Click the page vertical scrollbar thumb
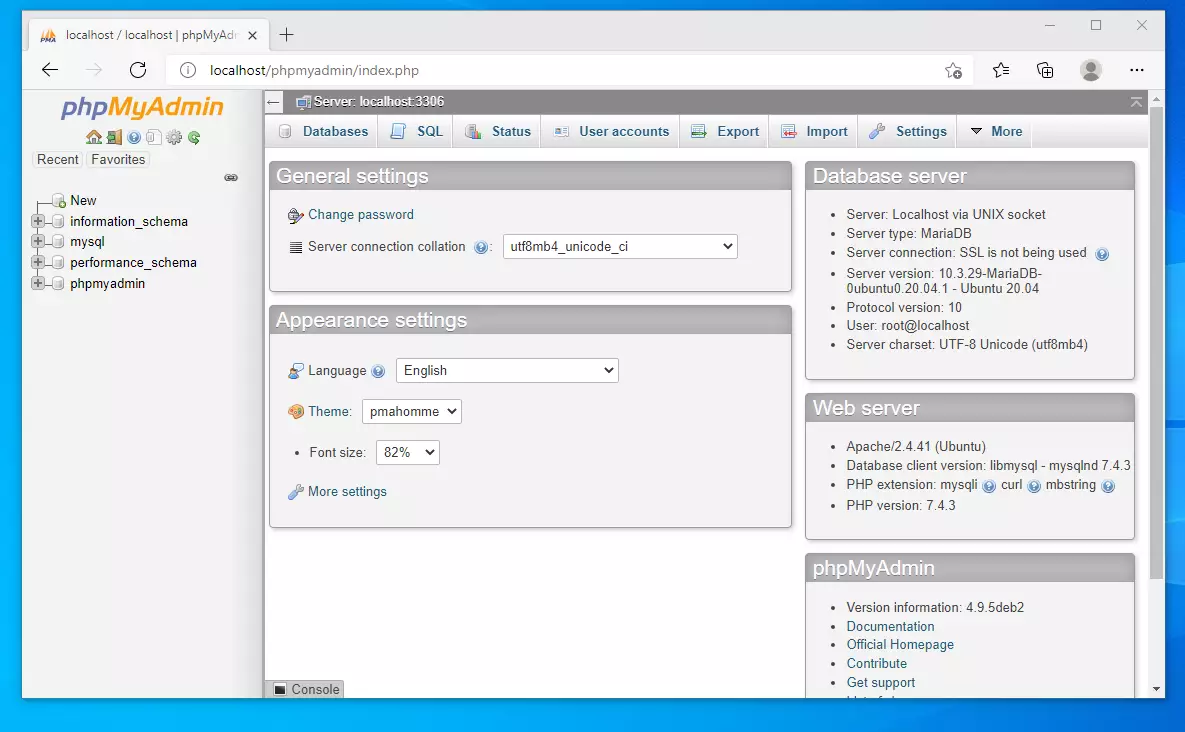The image size is (1185, 732). [x=1156, y=343]
